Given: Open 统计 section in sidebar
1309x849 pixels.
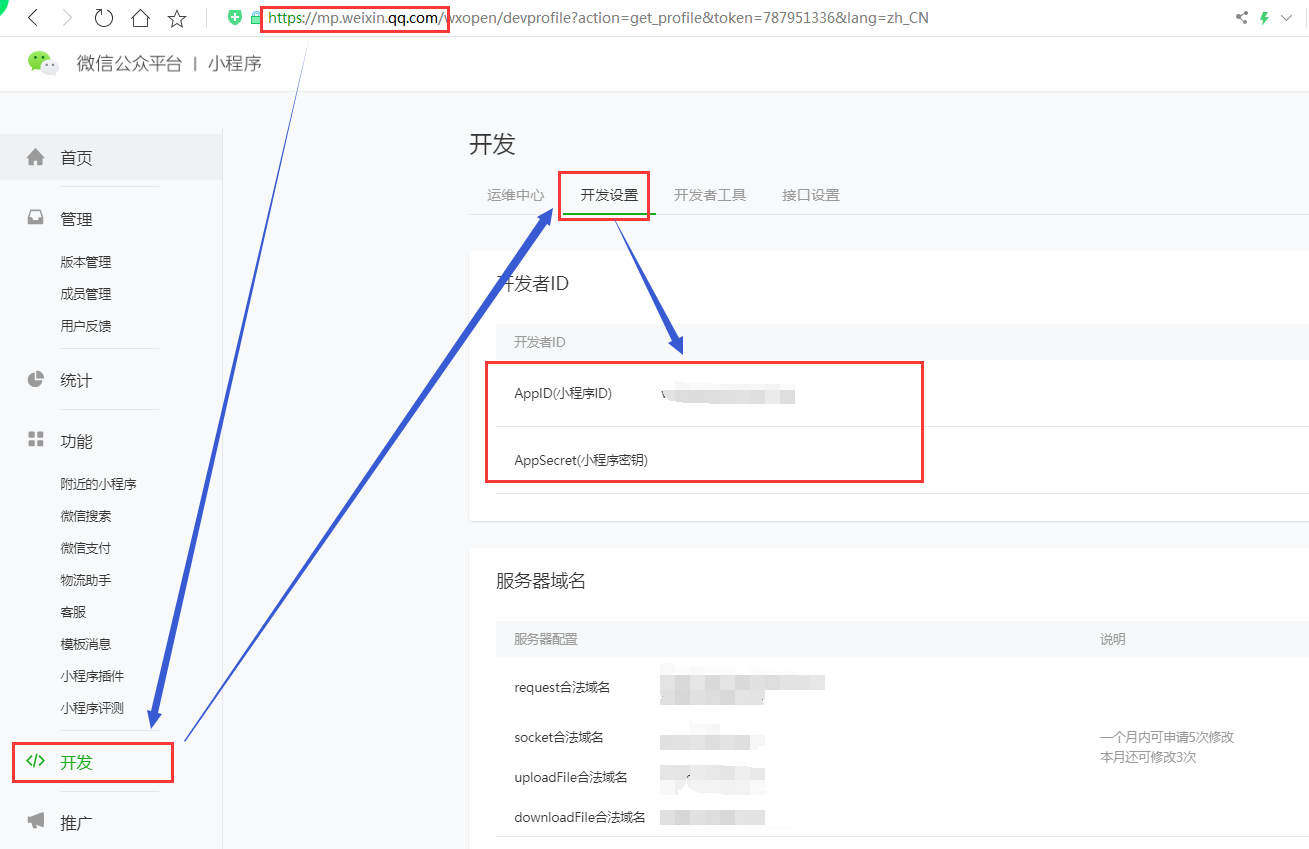Looking at the screenshot, I should pos(76,380).
